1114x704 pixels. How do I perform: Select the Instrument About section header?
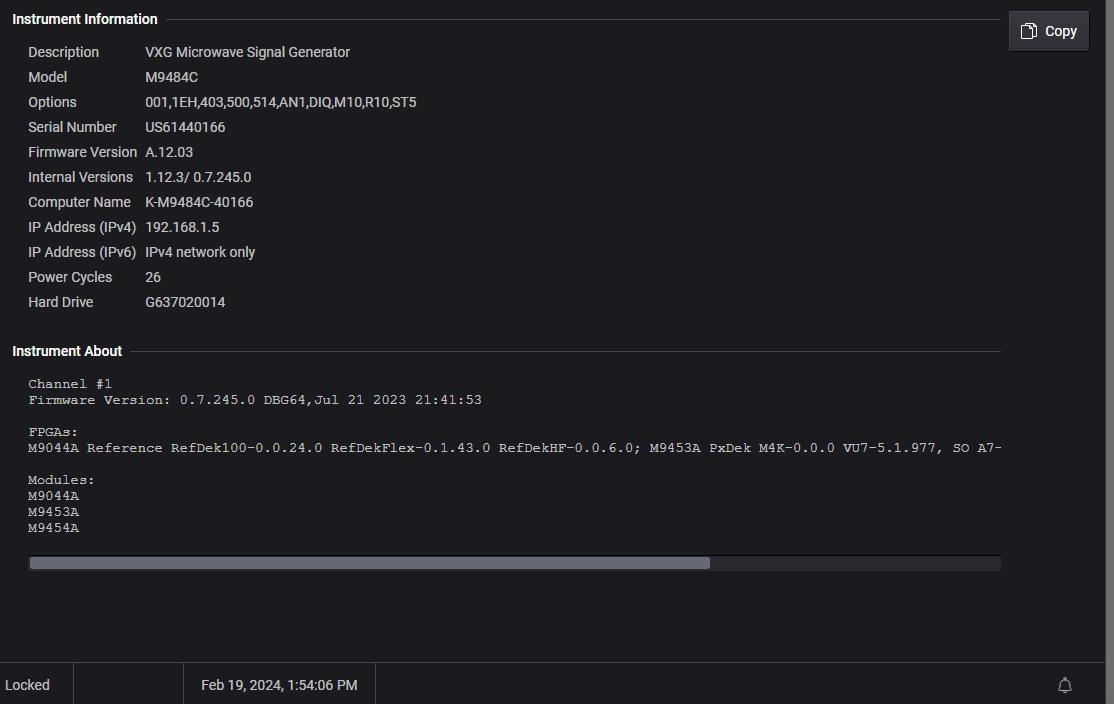[67, 351]
